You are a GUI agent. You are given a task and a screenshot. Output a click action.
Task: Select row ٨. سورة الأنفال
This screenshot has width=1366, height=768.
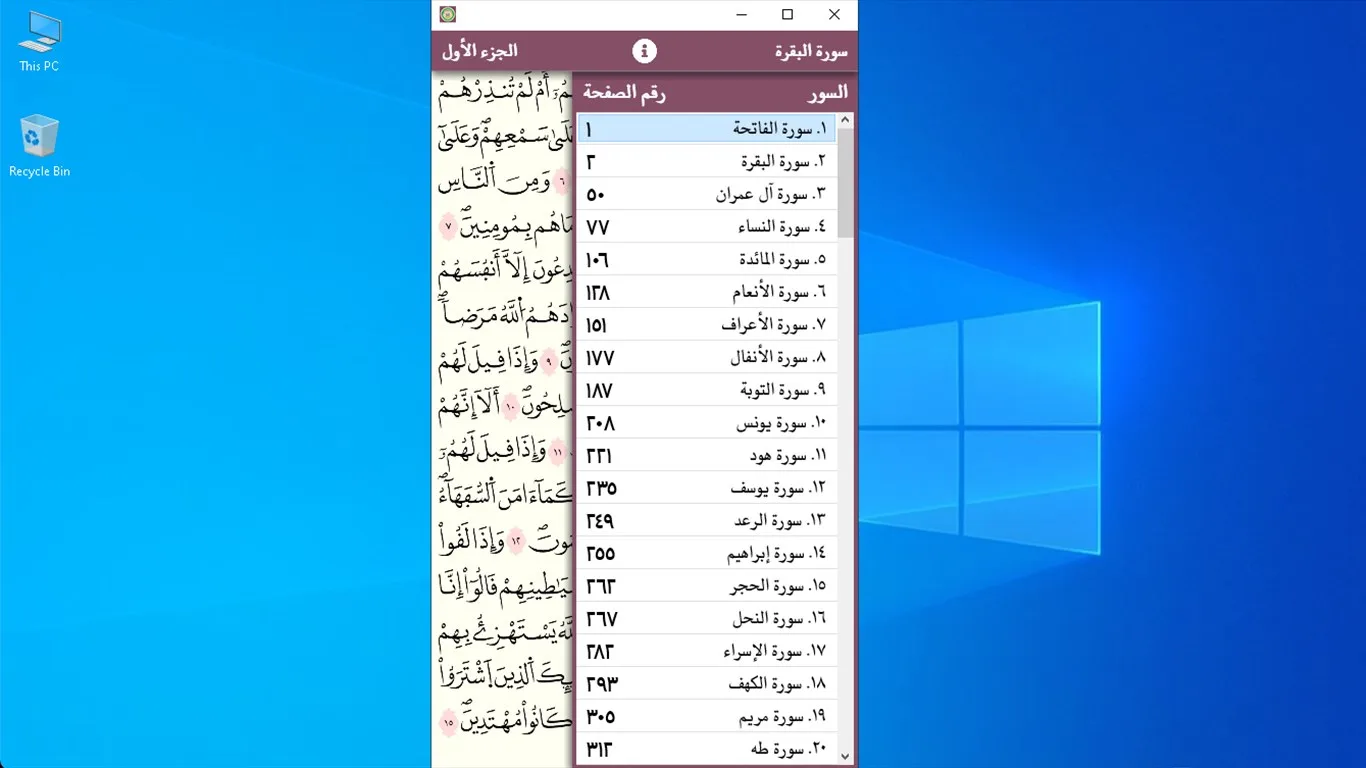706,357
